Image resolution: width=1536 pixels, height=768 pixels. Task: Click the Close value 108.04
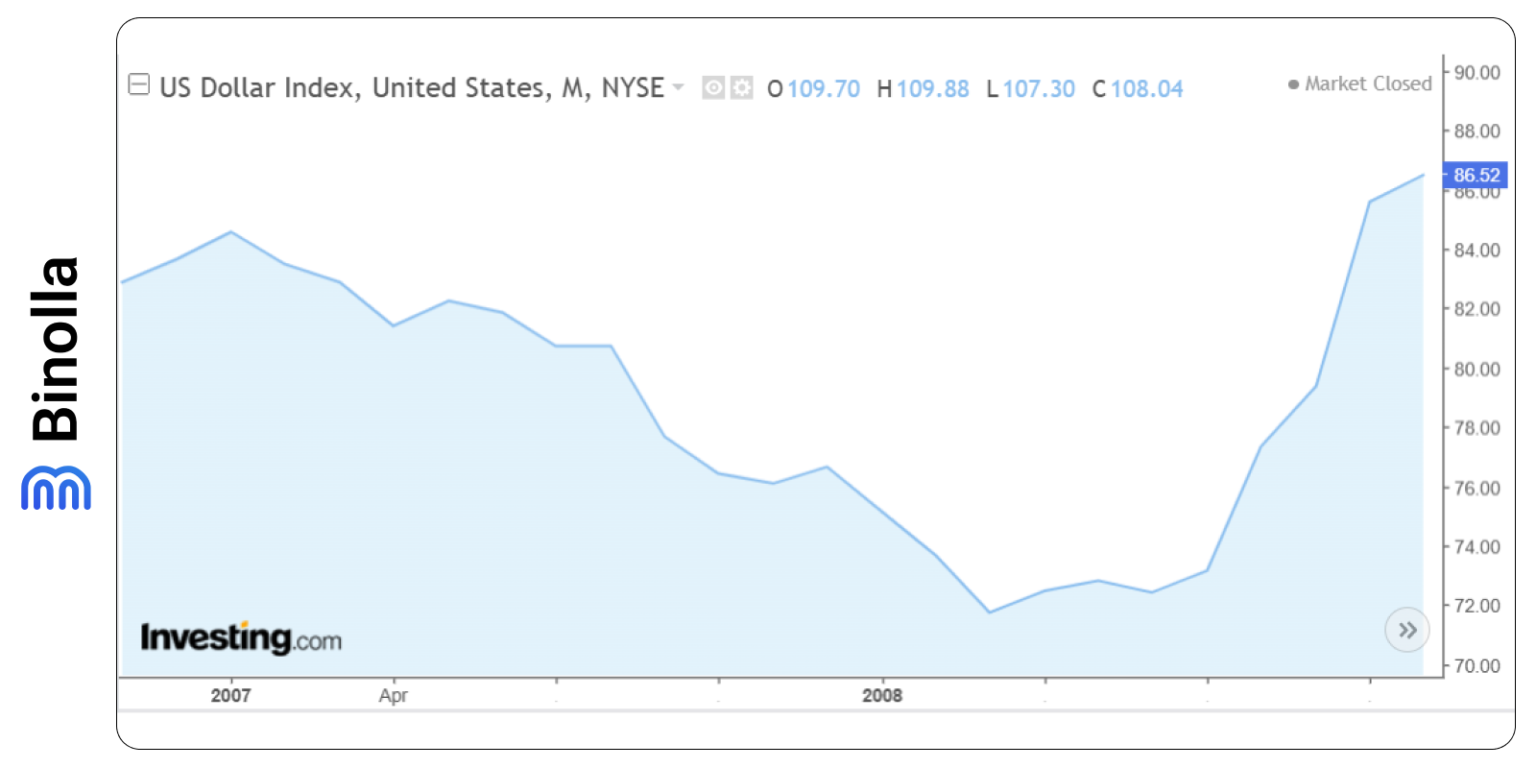click(1146, 89)
